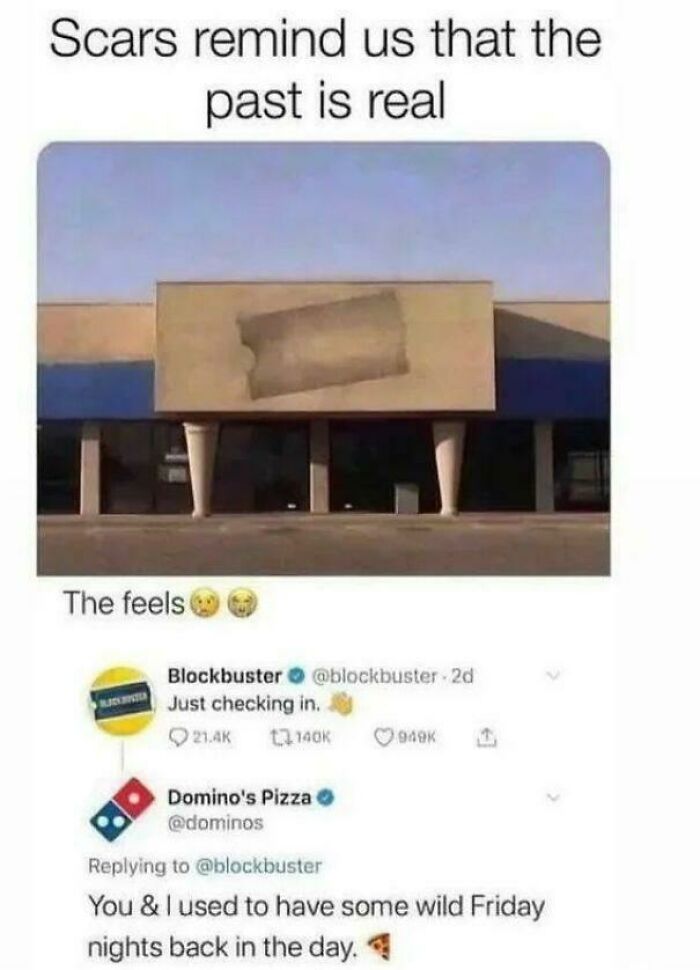This screenshot has height=970, width=700.
Task: Click the share icon on Blockbuster tweet
Action: pyautogui.click(x=487, y=737)
